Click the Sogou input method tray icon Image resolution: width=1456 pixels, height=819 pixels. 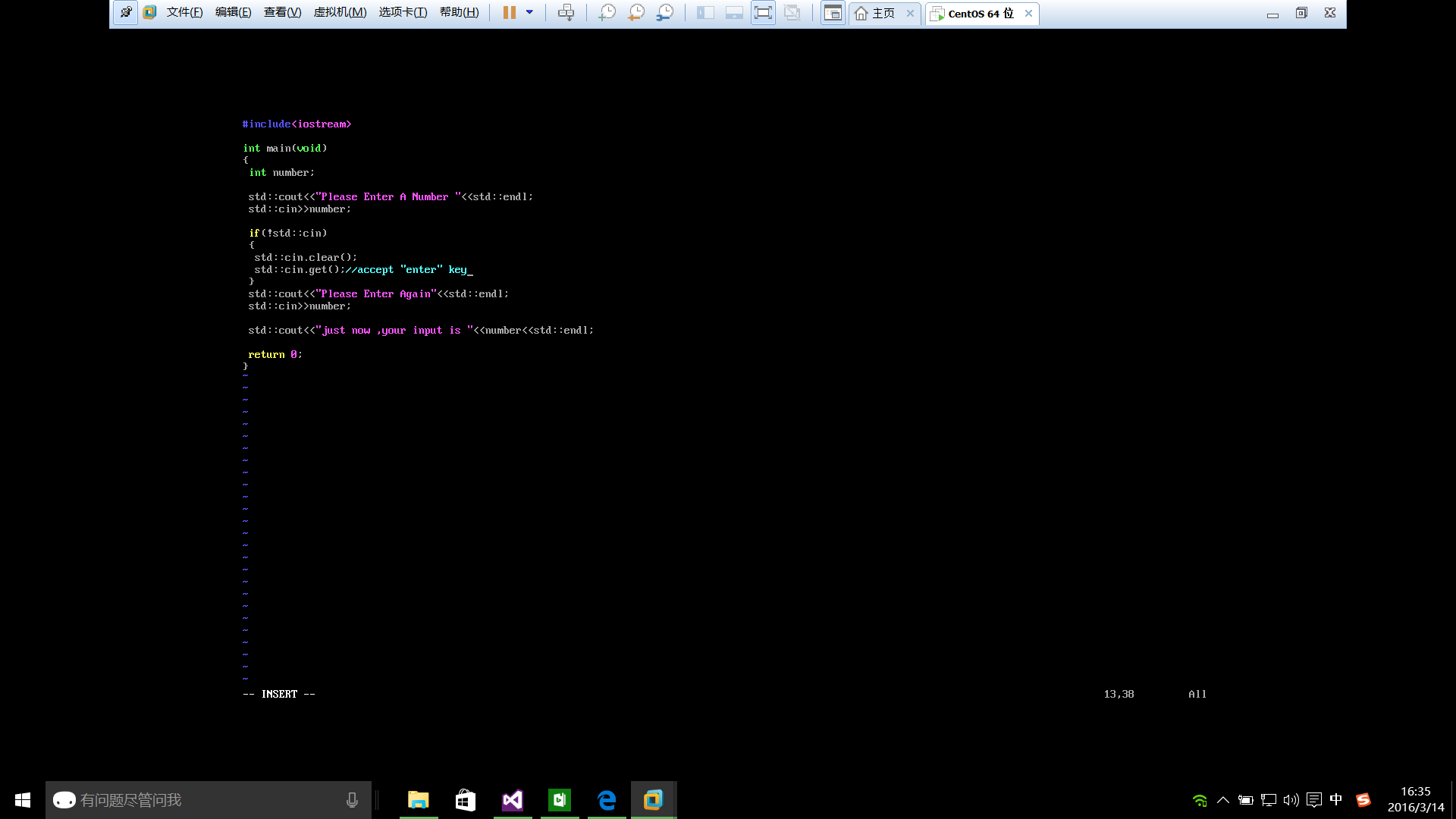tap(1363, 800)
